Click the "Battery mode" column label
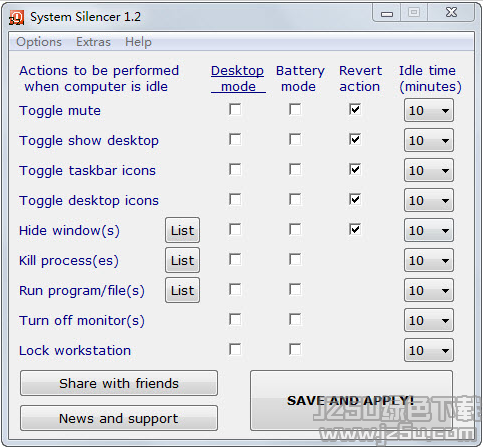The image size is (483, 447). (300, 79)
